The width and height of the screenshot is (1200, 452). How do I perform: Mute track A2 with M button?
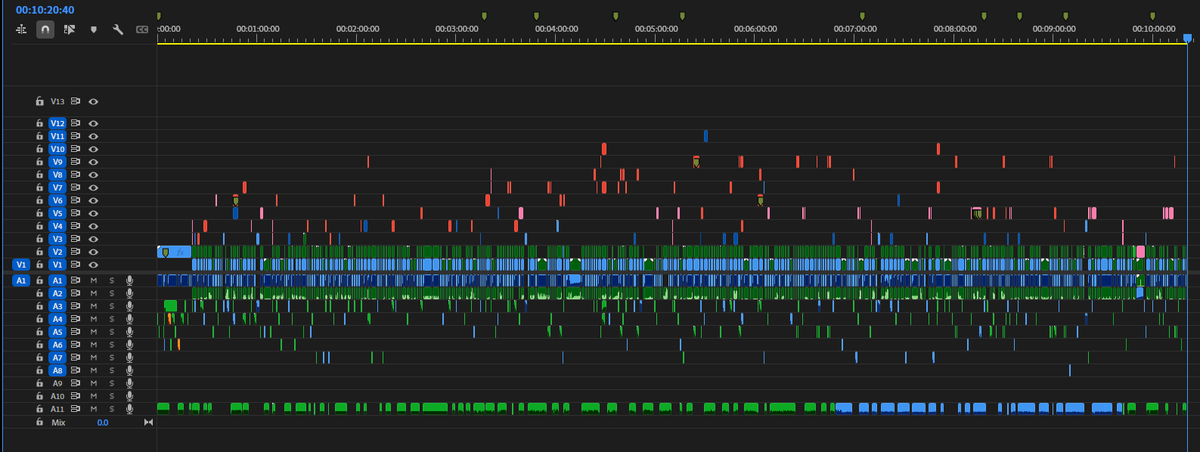[x=93, y=293]
